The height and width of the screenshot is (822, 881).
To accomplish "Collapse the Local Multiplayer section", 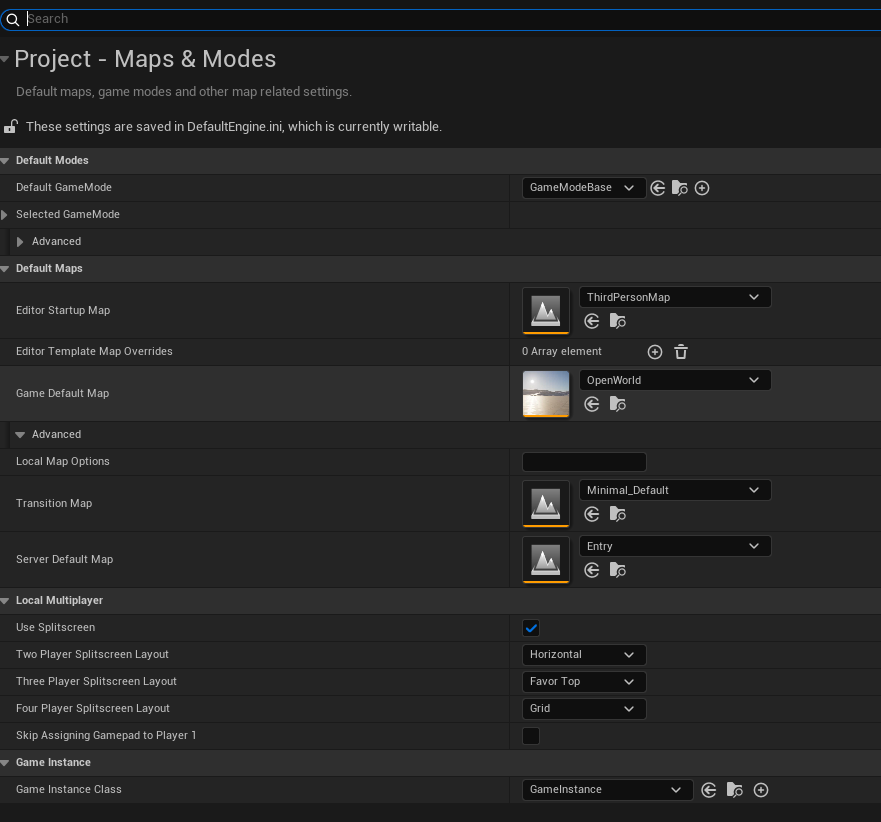I will coord(5,601).
